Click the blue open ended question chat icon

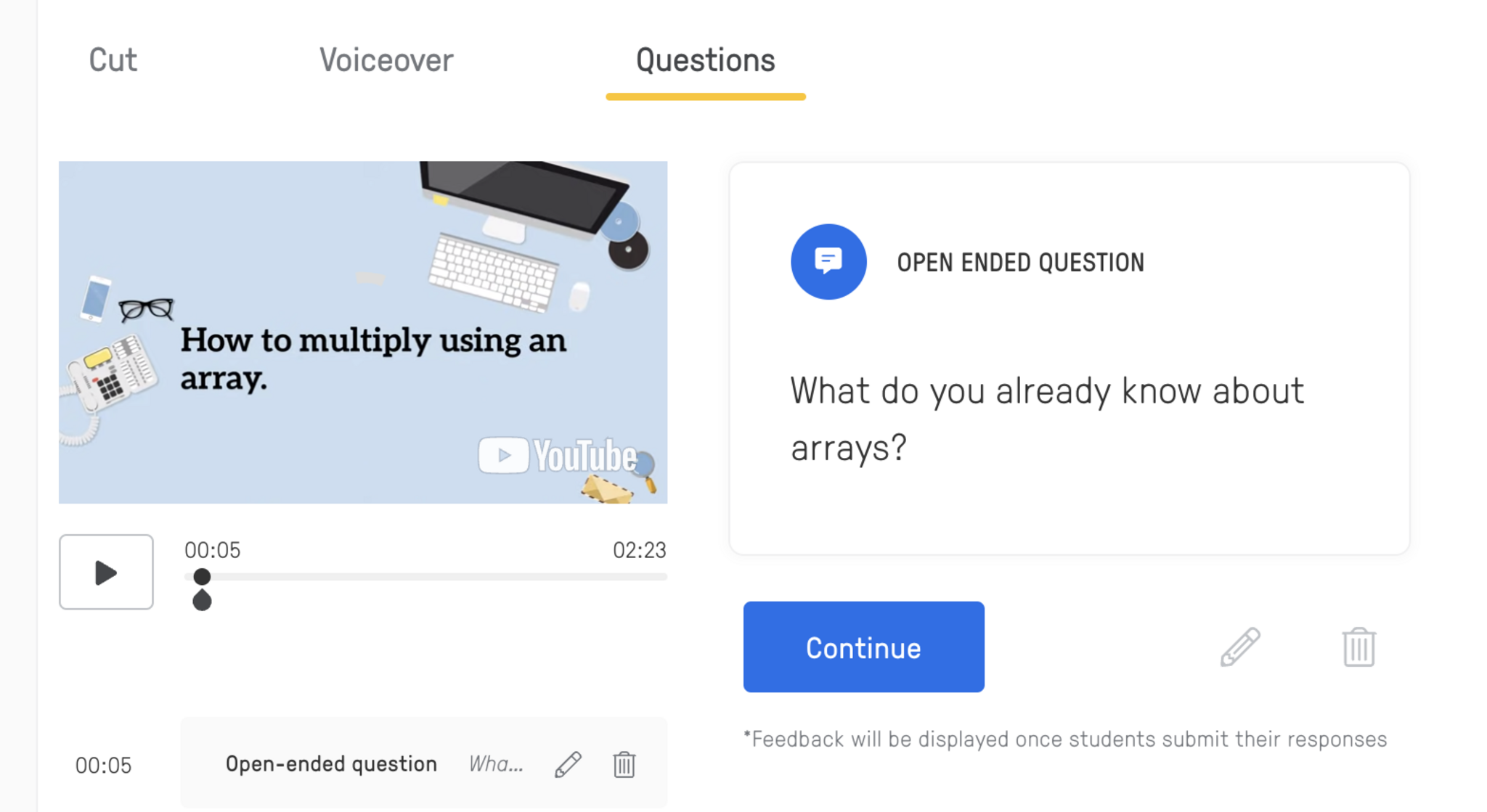pos(828,262)
